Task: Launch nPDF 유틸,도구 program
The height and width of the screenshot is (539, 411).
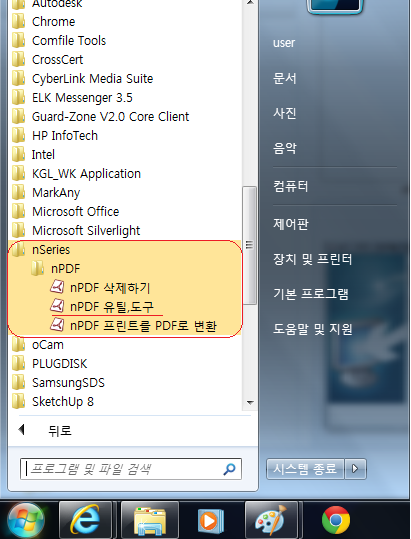Action: pos(112,306)
